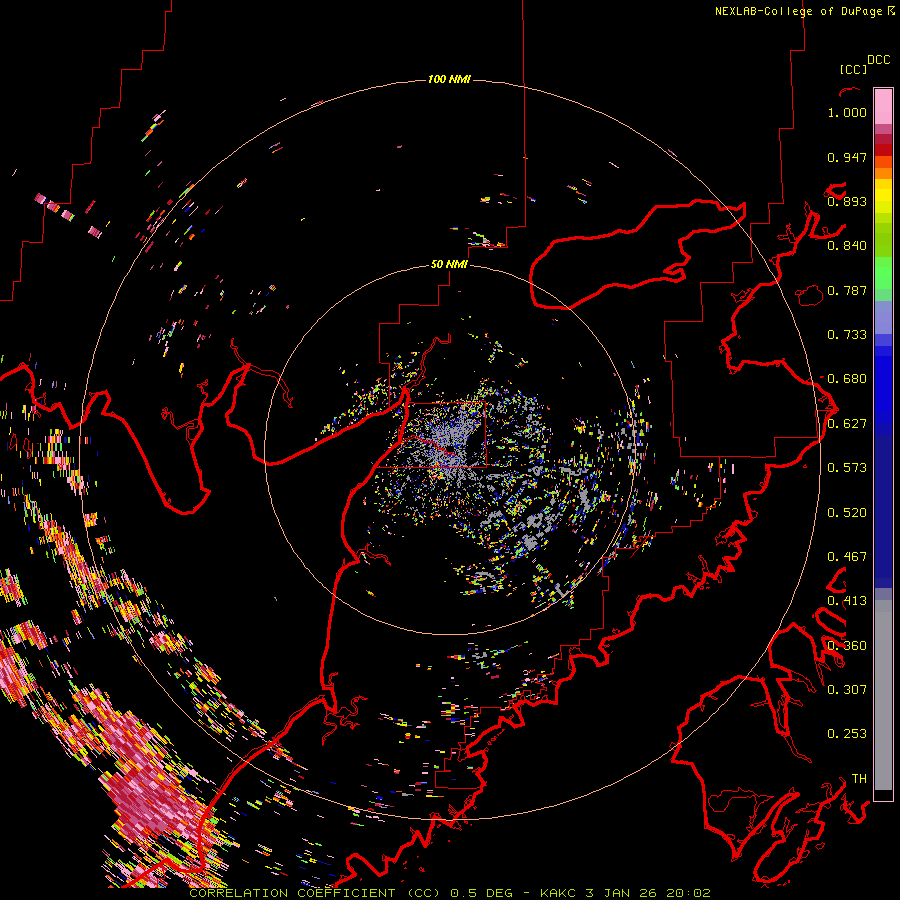Click the 0.733 value on the color scale
Image resolution: width=900 pixels, height=900 pixels.
pos(847,335)
